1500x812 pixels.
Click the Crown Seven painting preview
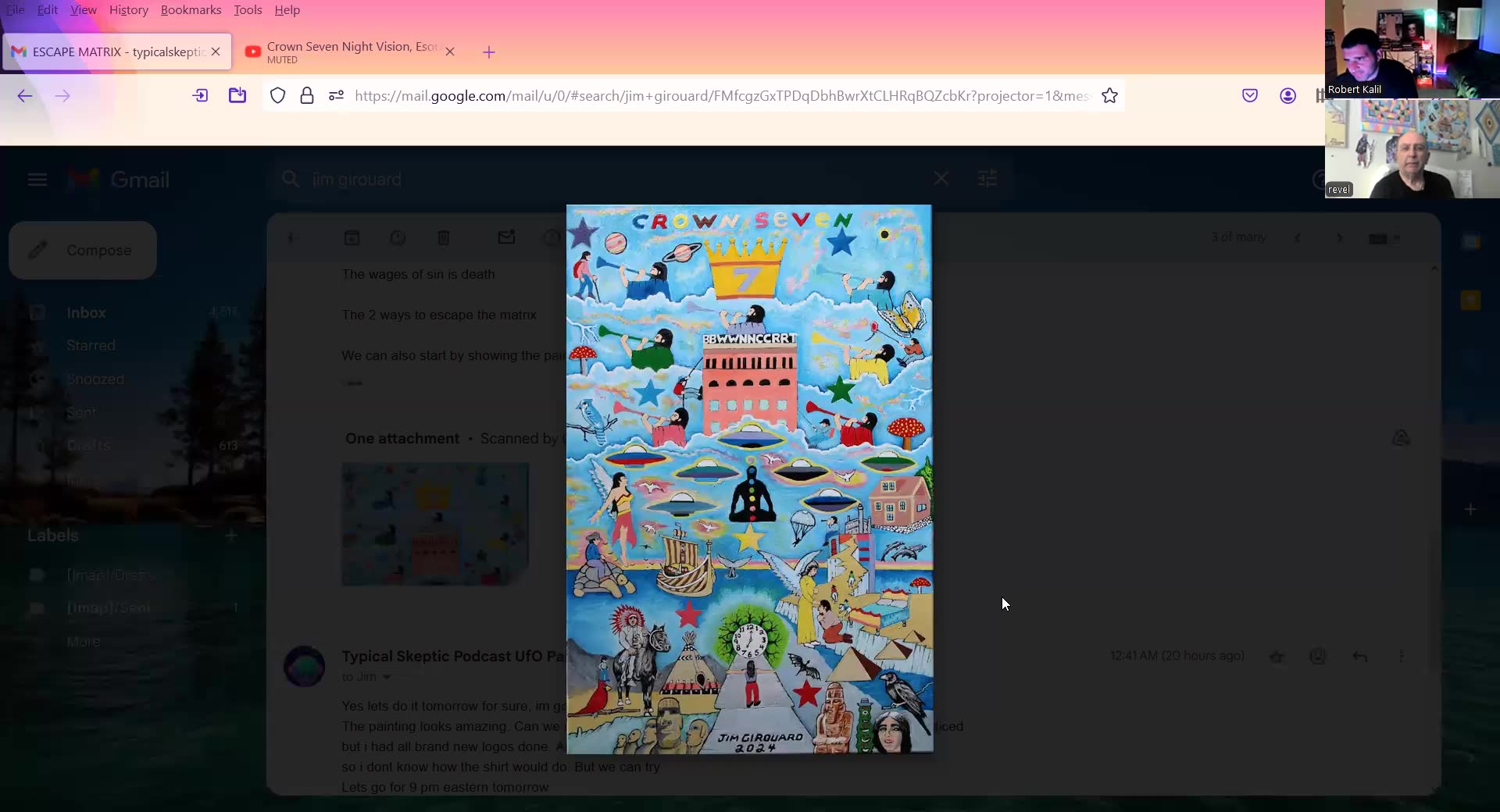click(x=749, y=479)
